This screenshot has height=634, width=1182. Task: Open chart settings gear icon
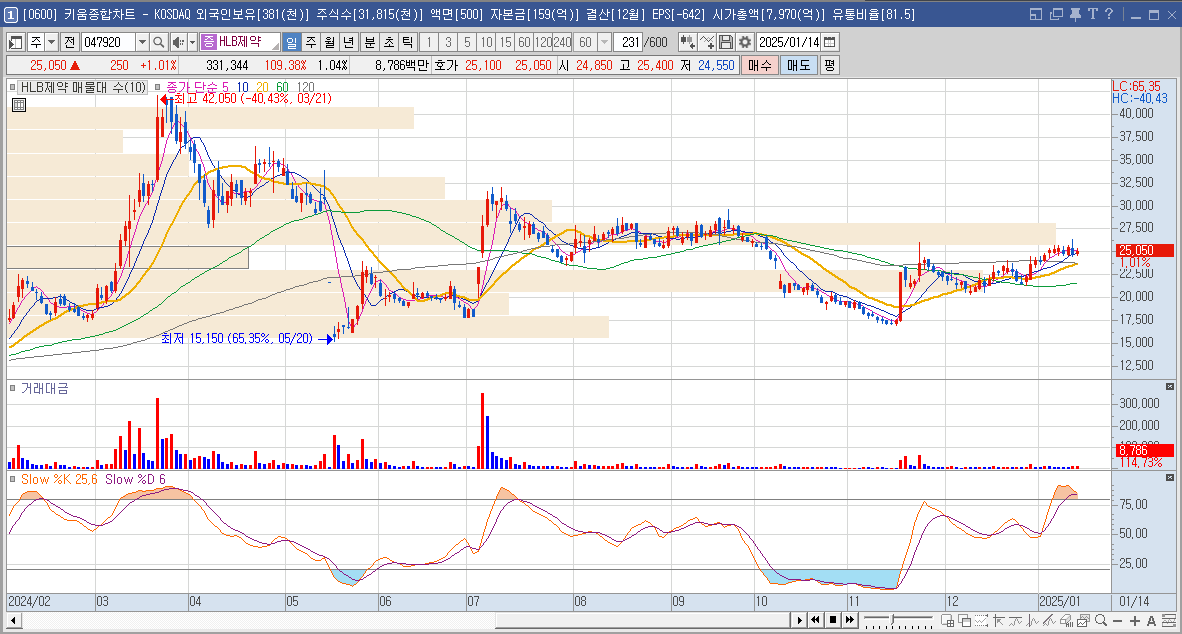[745, 42]
